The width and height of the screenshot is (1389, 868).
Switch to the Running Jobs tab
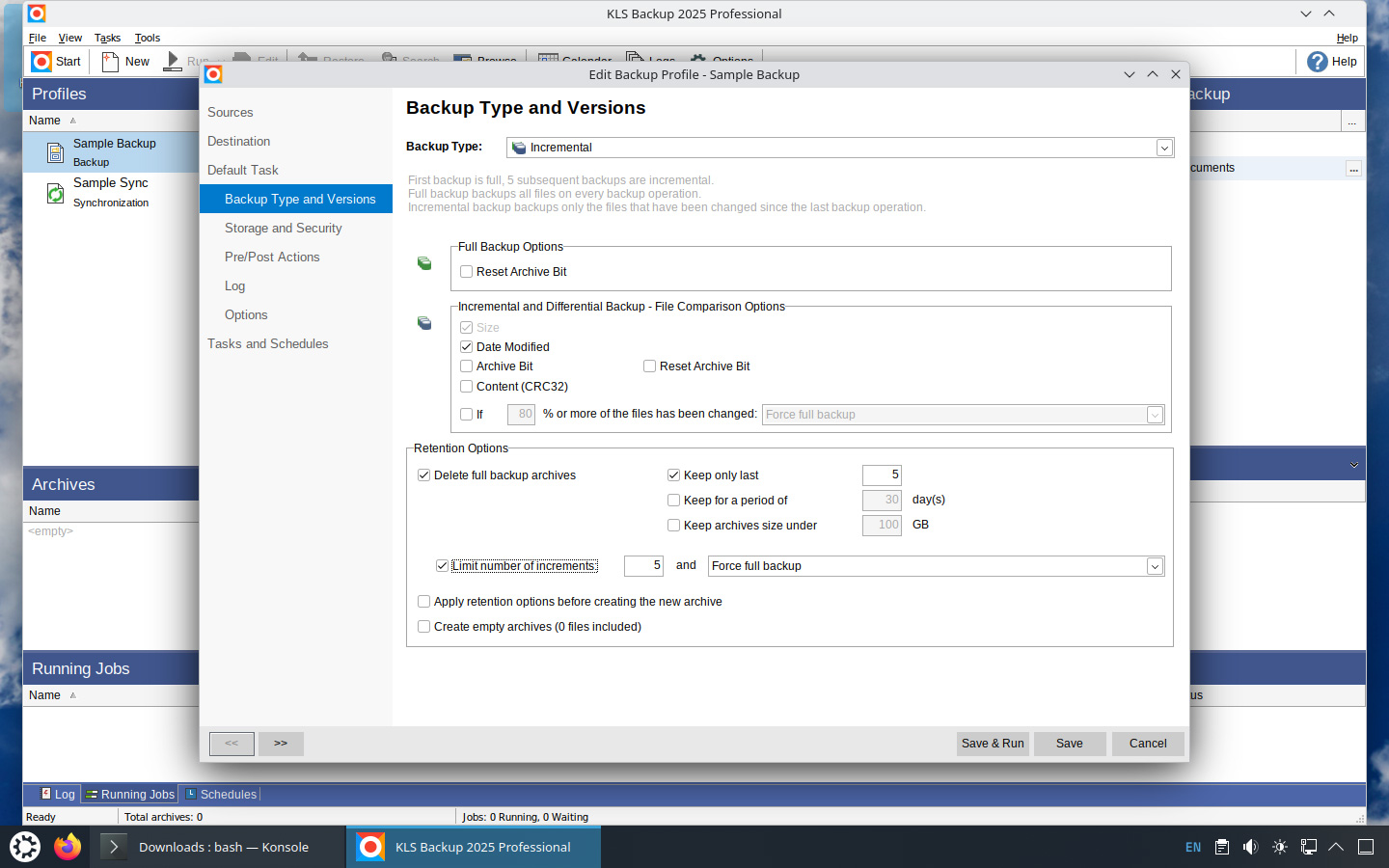130,795
